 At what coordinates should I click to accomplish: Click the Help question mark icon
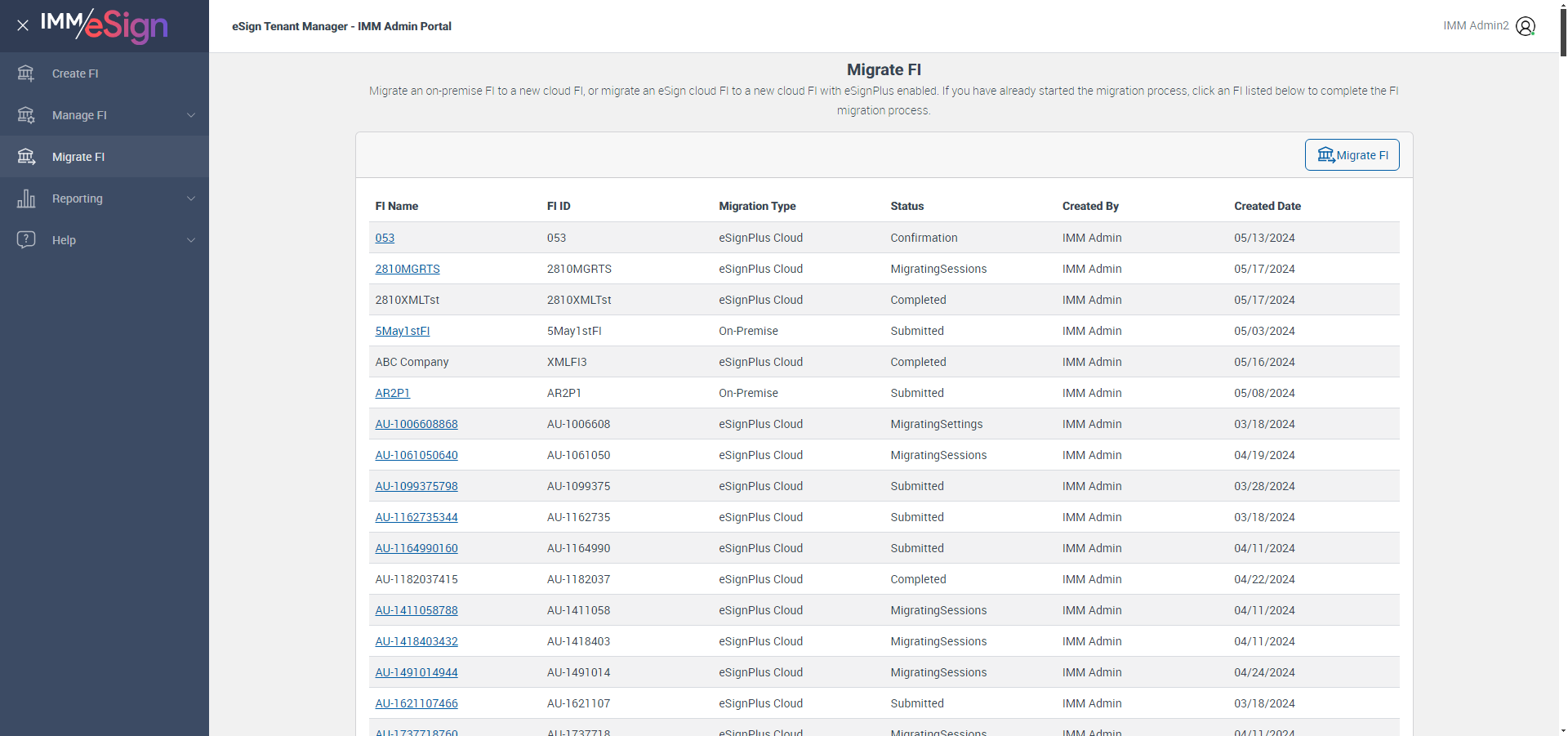click(26, 240)
